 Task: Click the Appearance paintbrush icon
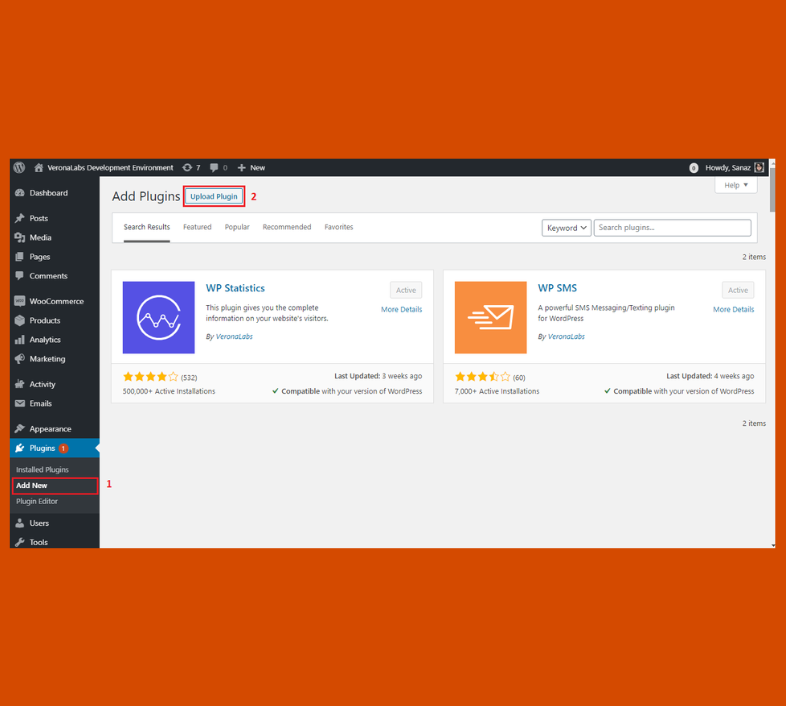20,429
